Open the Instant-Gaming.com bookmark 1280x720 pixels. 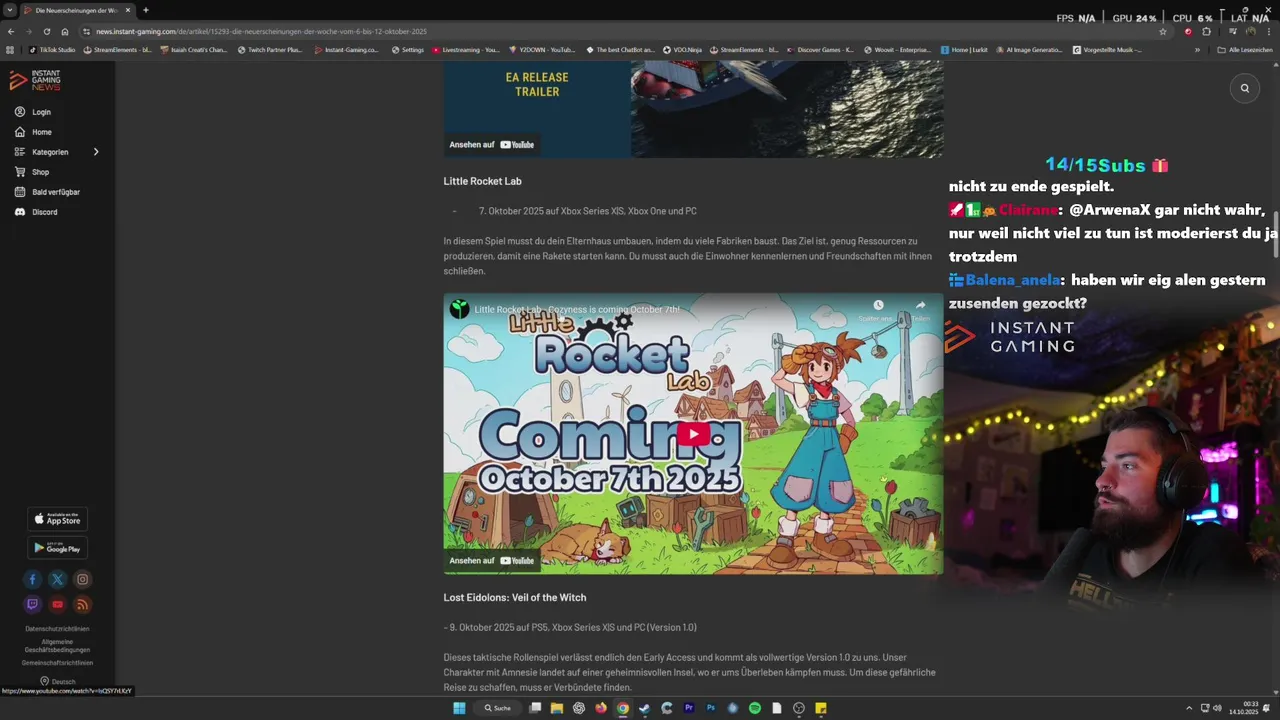point(347,49)
